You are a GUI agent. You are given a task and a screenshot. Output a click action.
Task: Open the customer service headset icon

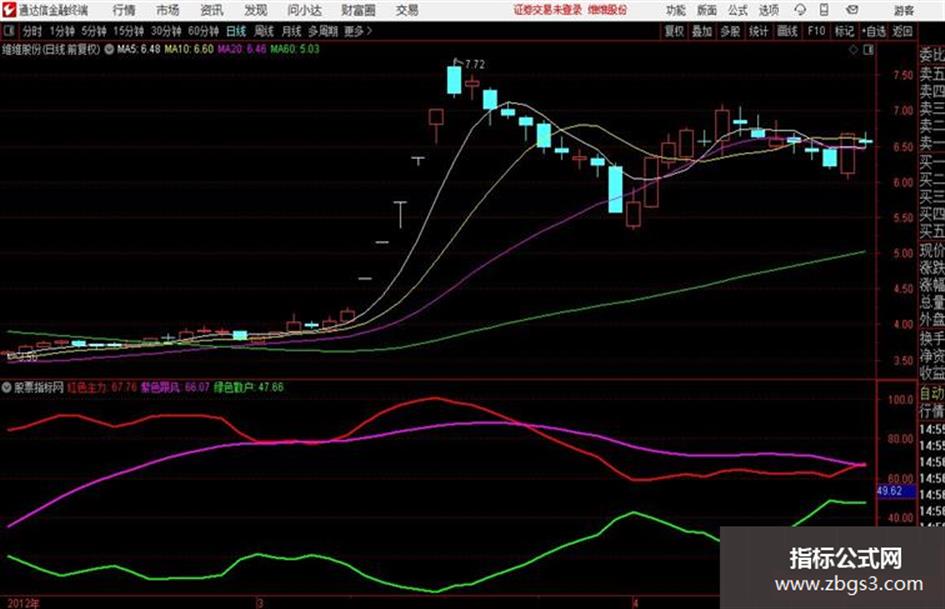(800, 10)
